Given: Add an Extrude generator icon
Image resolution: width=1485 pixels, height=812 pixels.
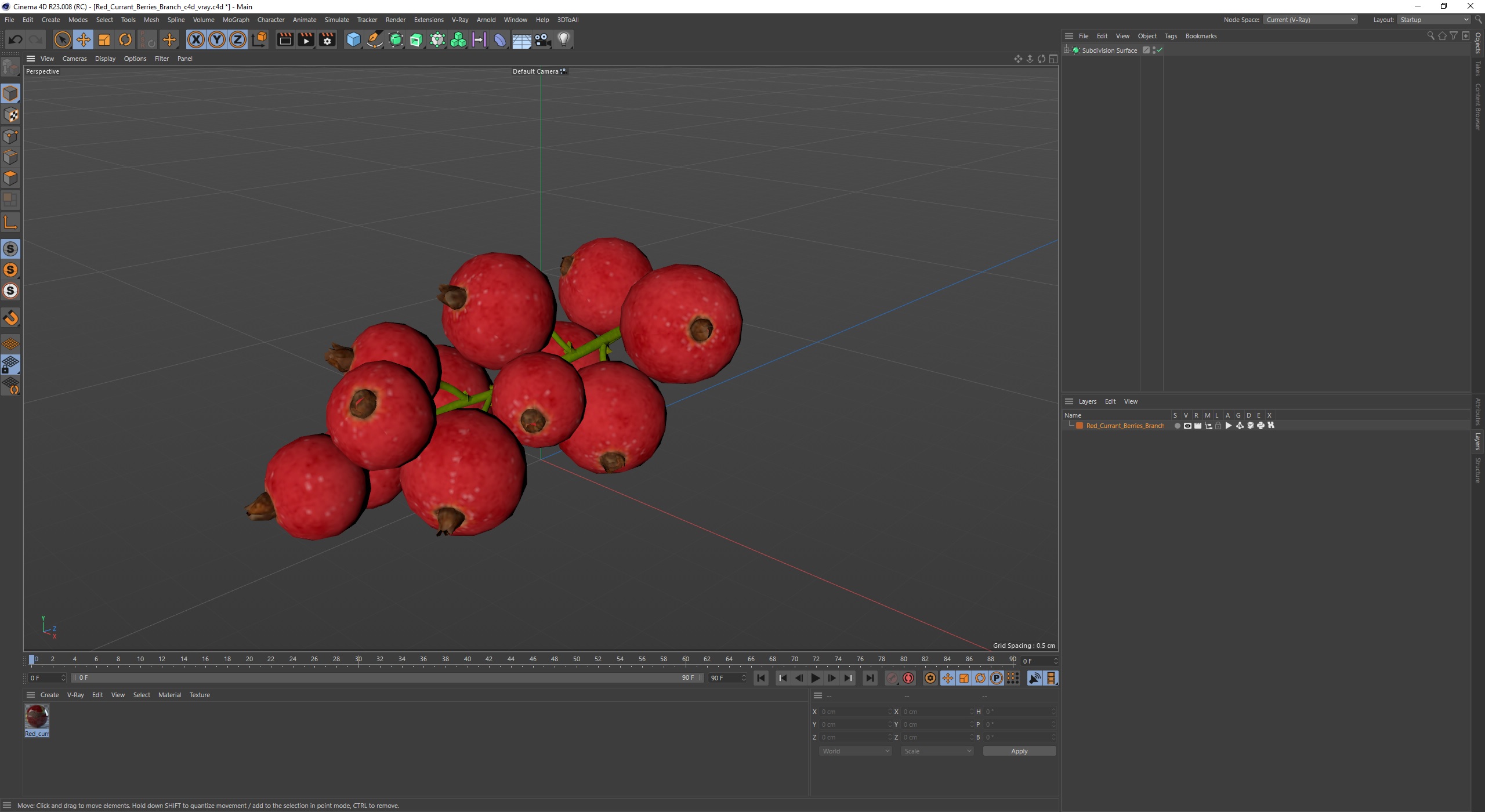Looking at the screenshot, I should (x=416, y=39).
